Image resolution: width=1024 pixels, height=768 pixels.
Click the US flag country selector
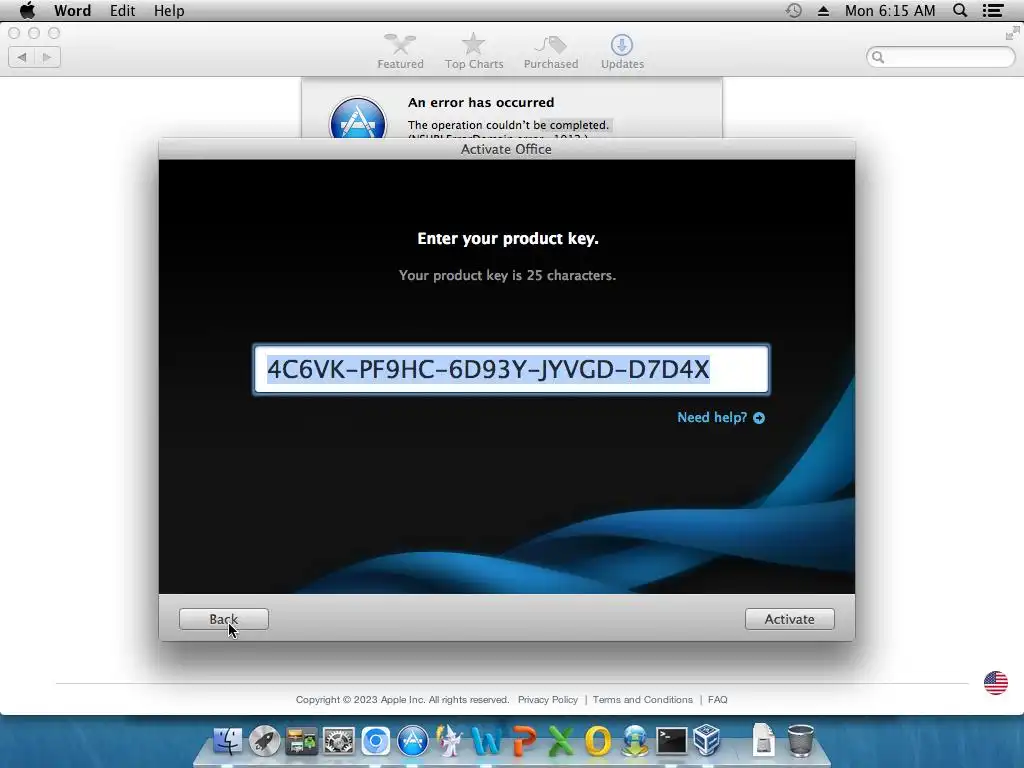tap(996, 683)
